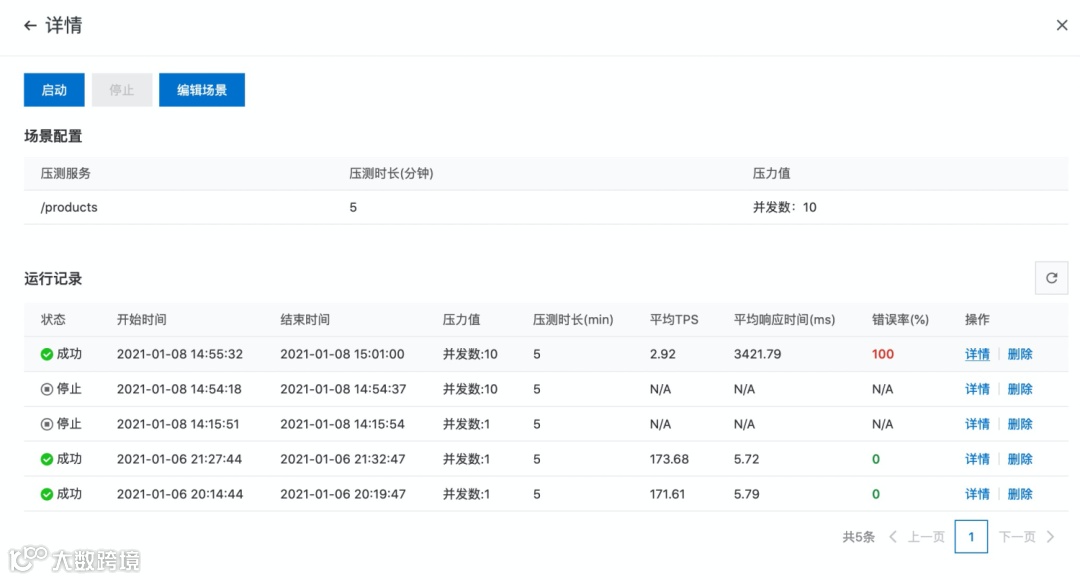Select page 1 in pagination
This screenshot has height=580, width=1080.
tap(971, 537)
